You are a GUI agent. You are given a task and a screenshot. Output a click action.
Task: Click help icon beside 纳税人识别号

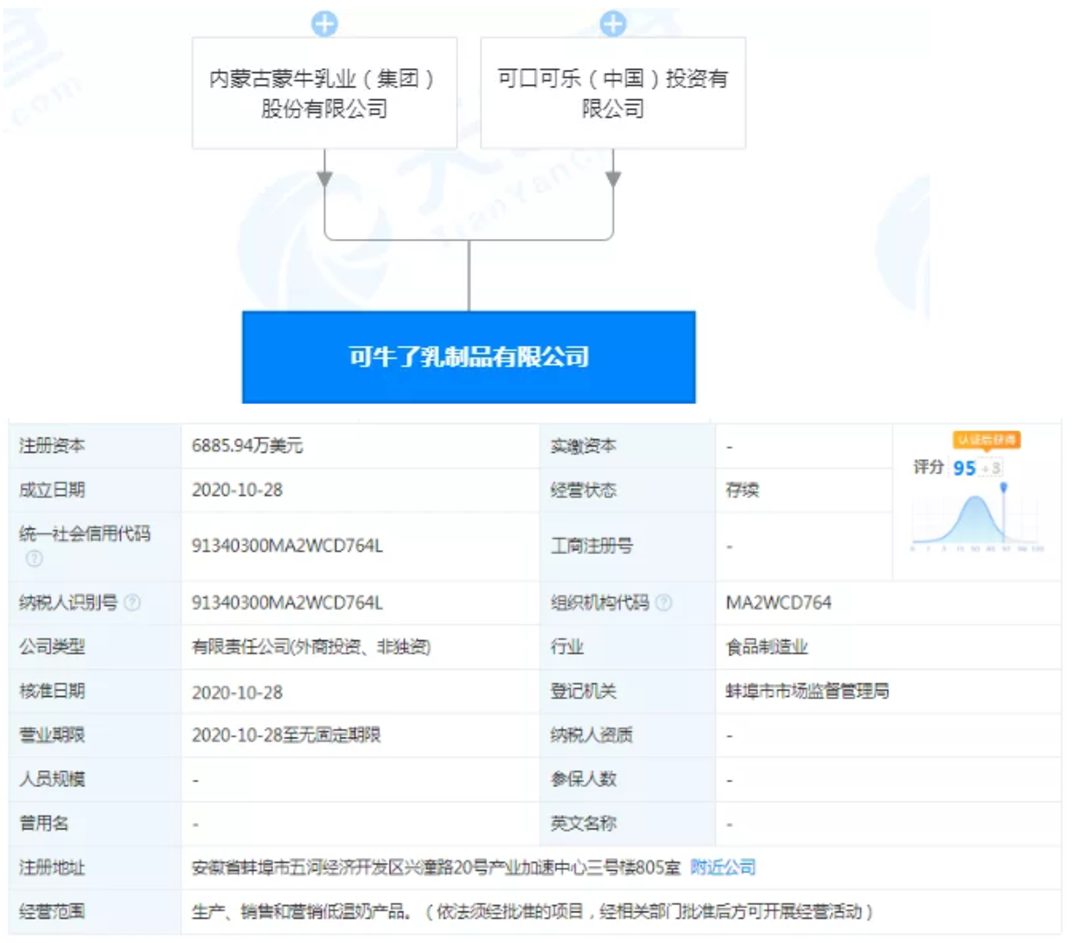(x=132, y=603)
